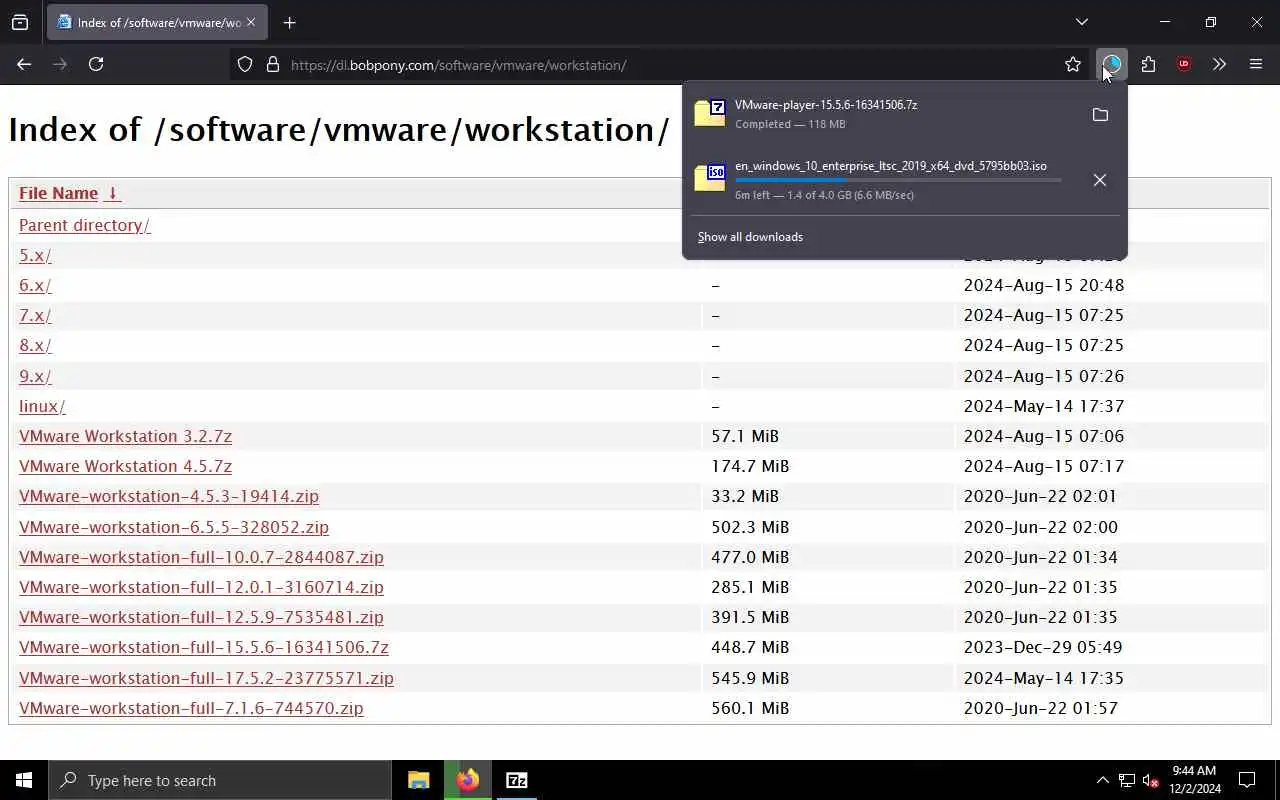
Task: Go to Parent directory link
Action: pos(84,225)
